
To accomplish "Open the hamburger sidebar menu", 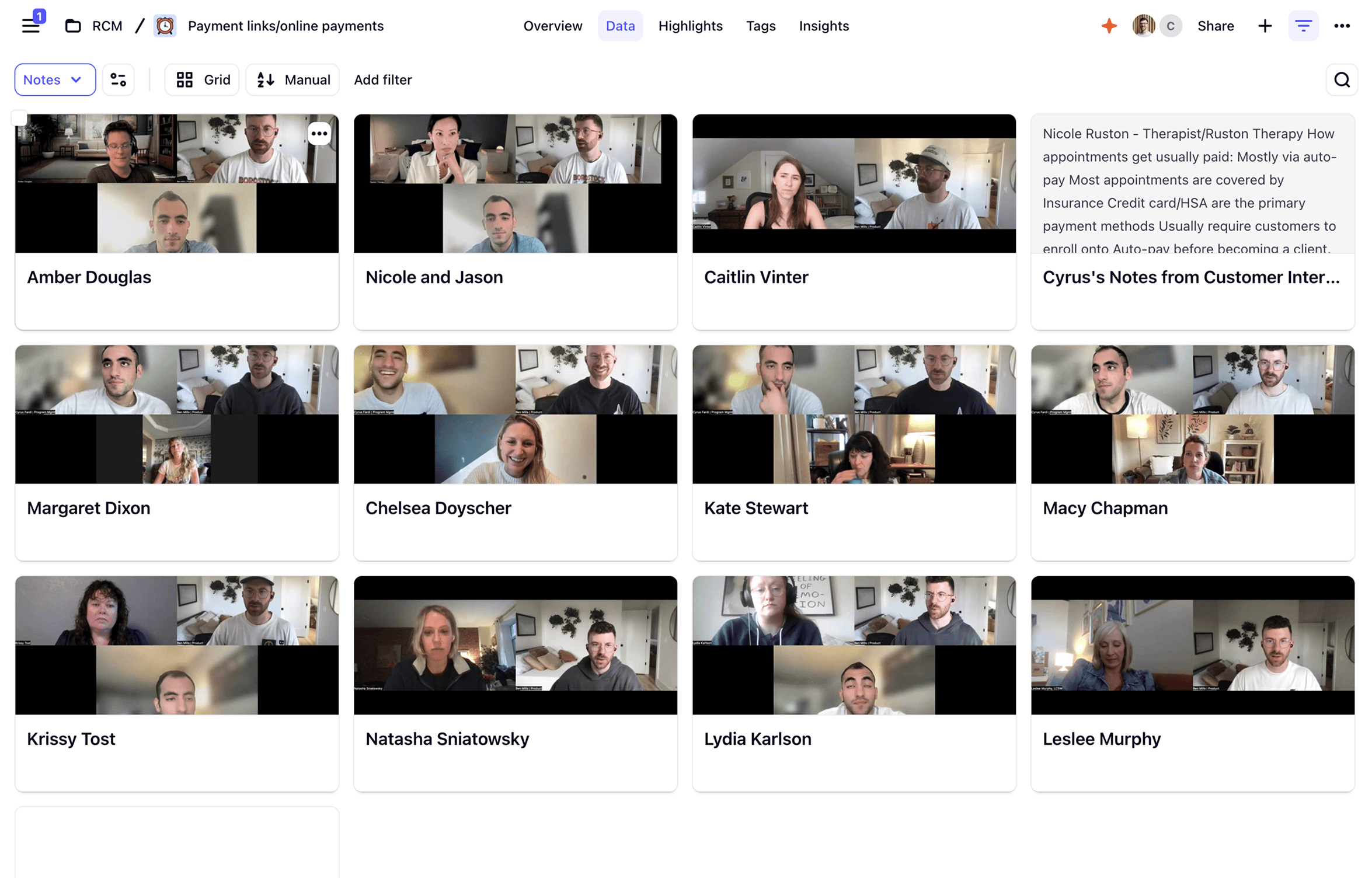I will click(x=30, y=26).
